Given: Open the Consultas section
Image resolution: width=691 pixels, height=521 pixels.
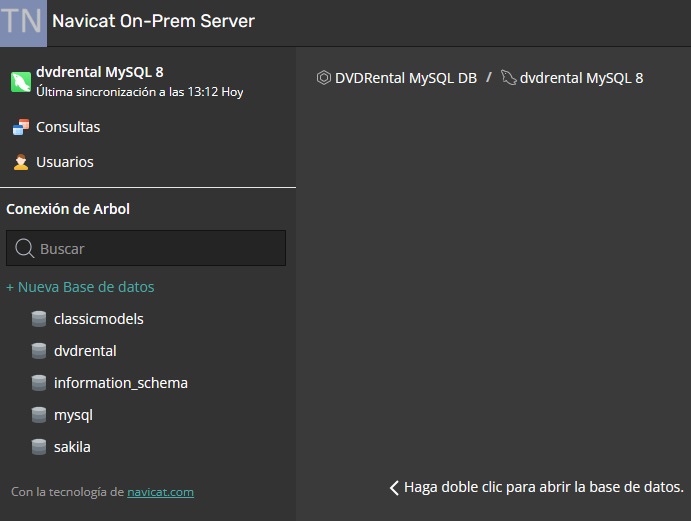Looking at the screenshot, I should pyautogui.click(x=68, y=127).
